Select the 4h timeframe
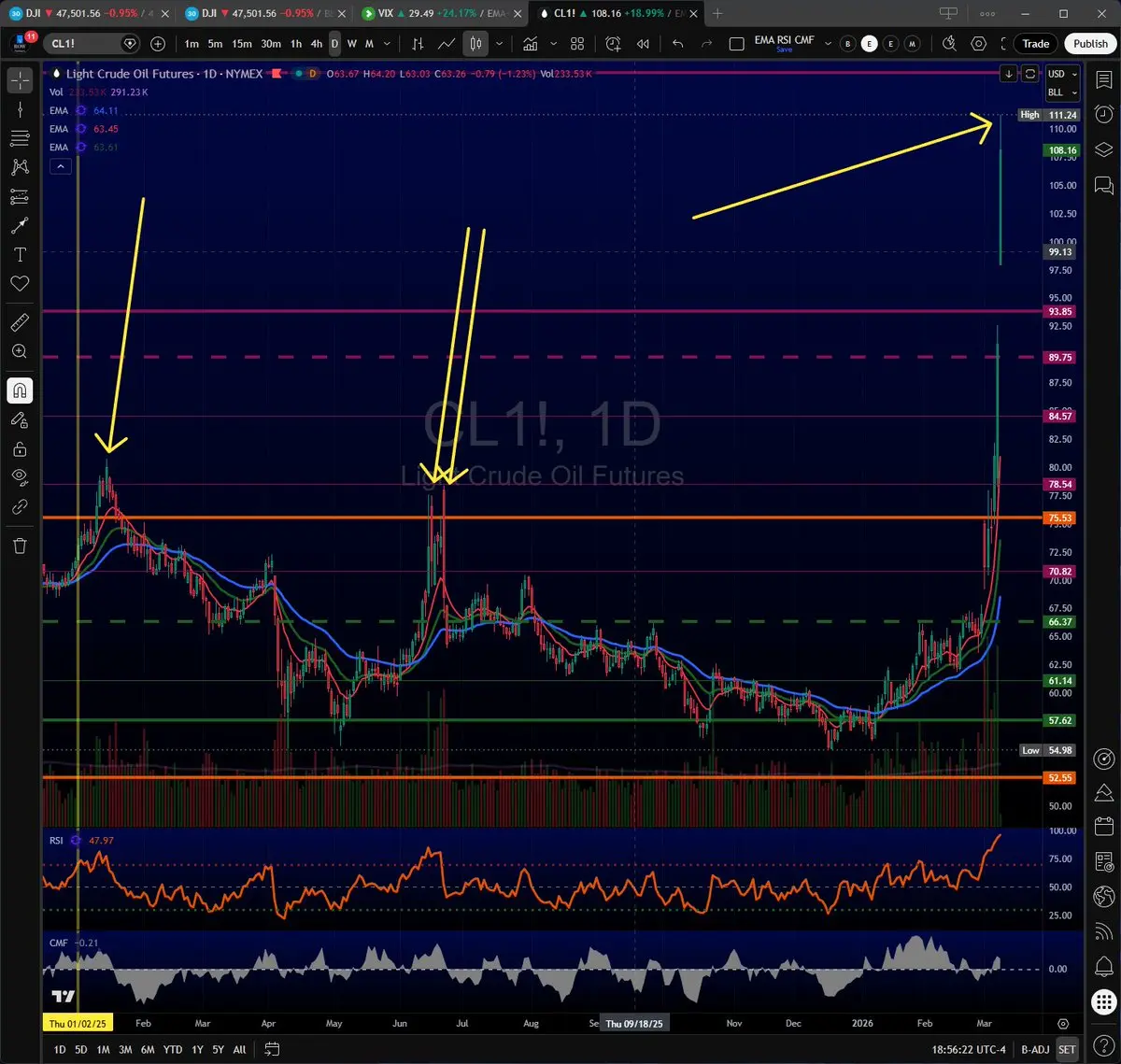The width and height of the screenshot is (1121, 1064). coord(317,44)
